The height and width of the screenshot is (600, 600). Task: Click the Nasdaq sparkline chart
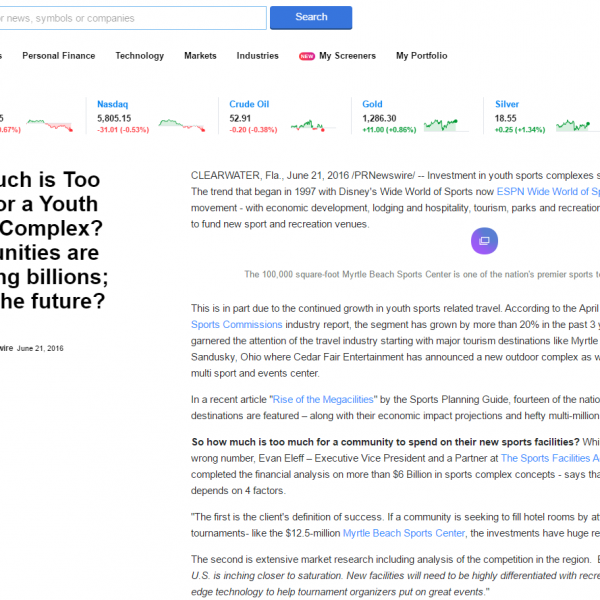tap(182, 125)
